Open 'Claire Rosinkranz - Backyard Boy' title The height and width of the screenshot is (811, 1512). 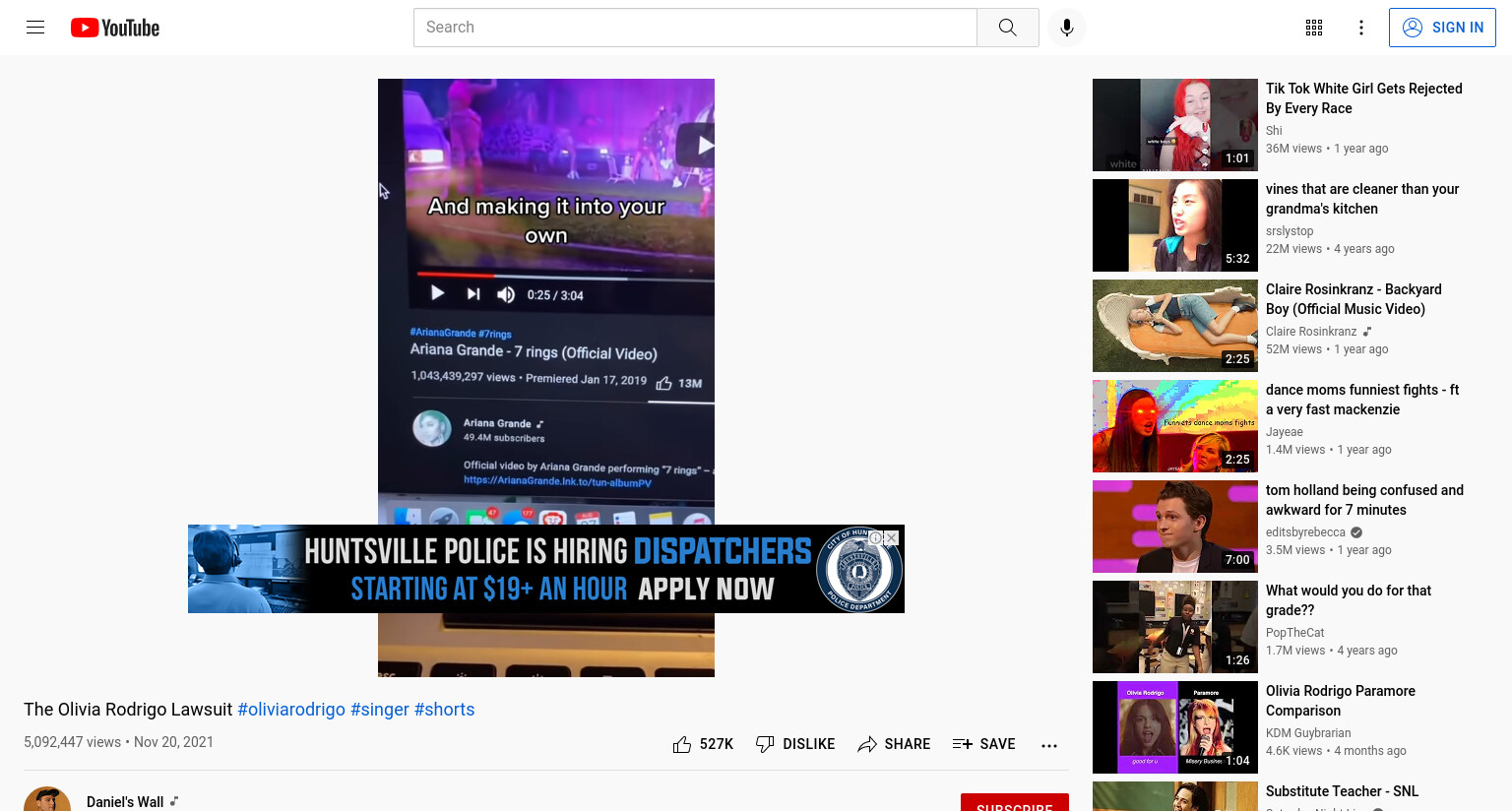[1354, 299]
